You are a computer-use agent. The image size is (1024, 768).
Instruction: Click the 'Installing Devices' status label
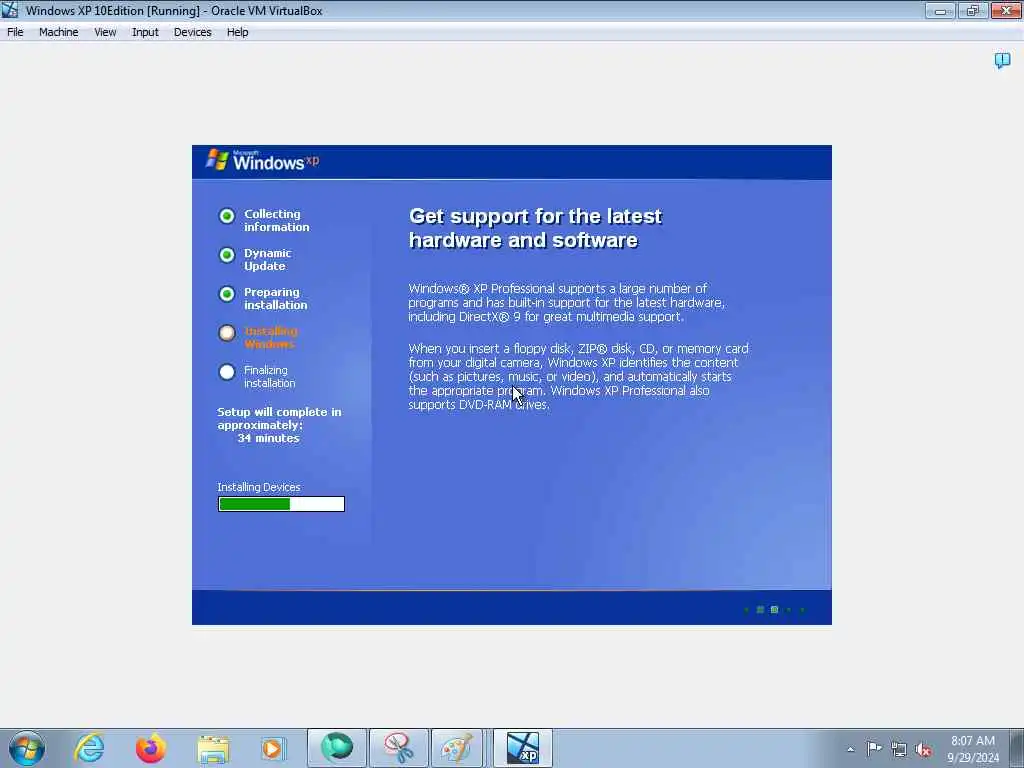(259, 487)
